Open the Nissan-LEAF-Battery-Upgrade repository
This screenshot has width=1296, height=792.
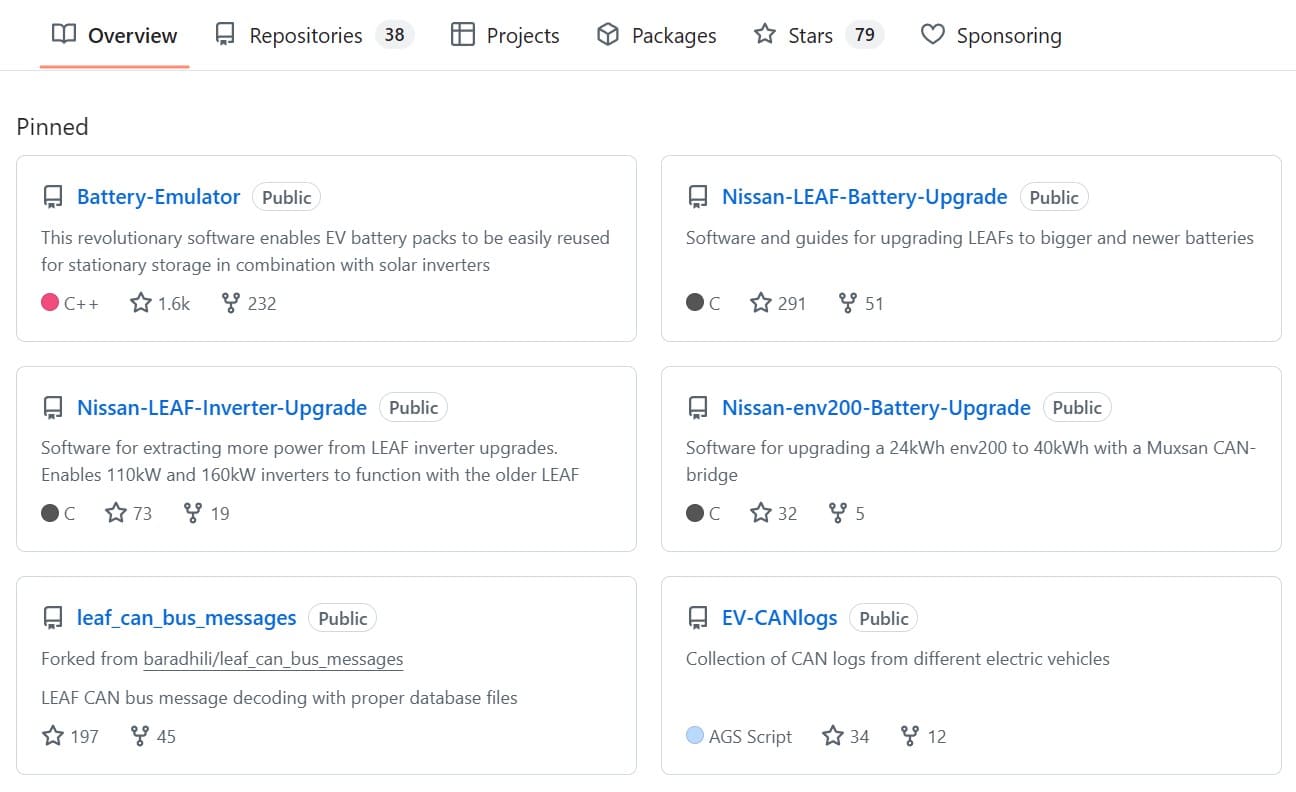click(x=865, y=197)
